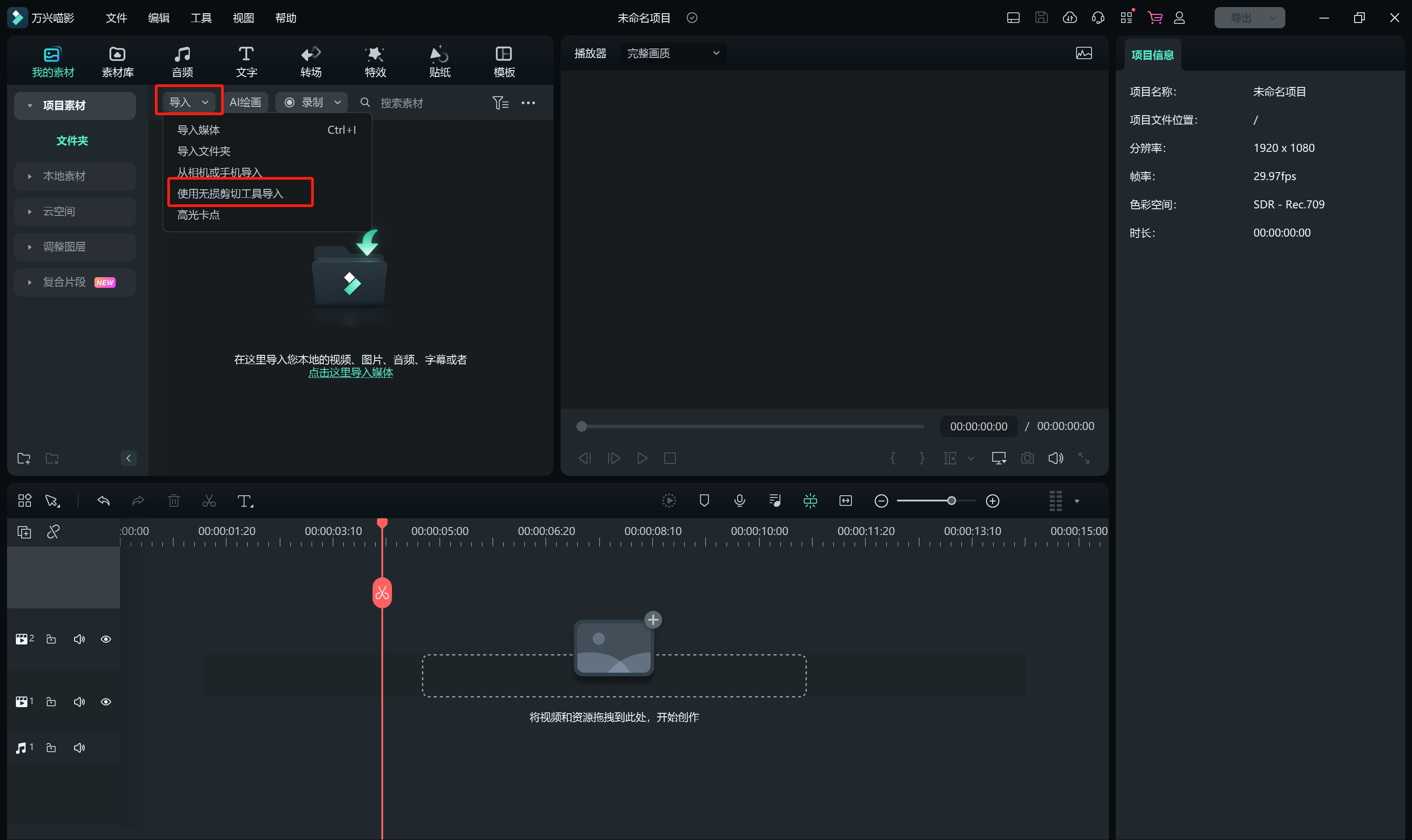This screenshot has height=840, width=1412.
Task: Click the marker shield icon in timeline toolbar
Action: [x=704, y=501]
